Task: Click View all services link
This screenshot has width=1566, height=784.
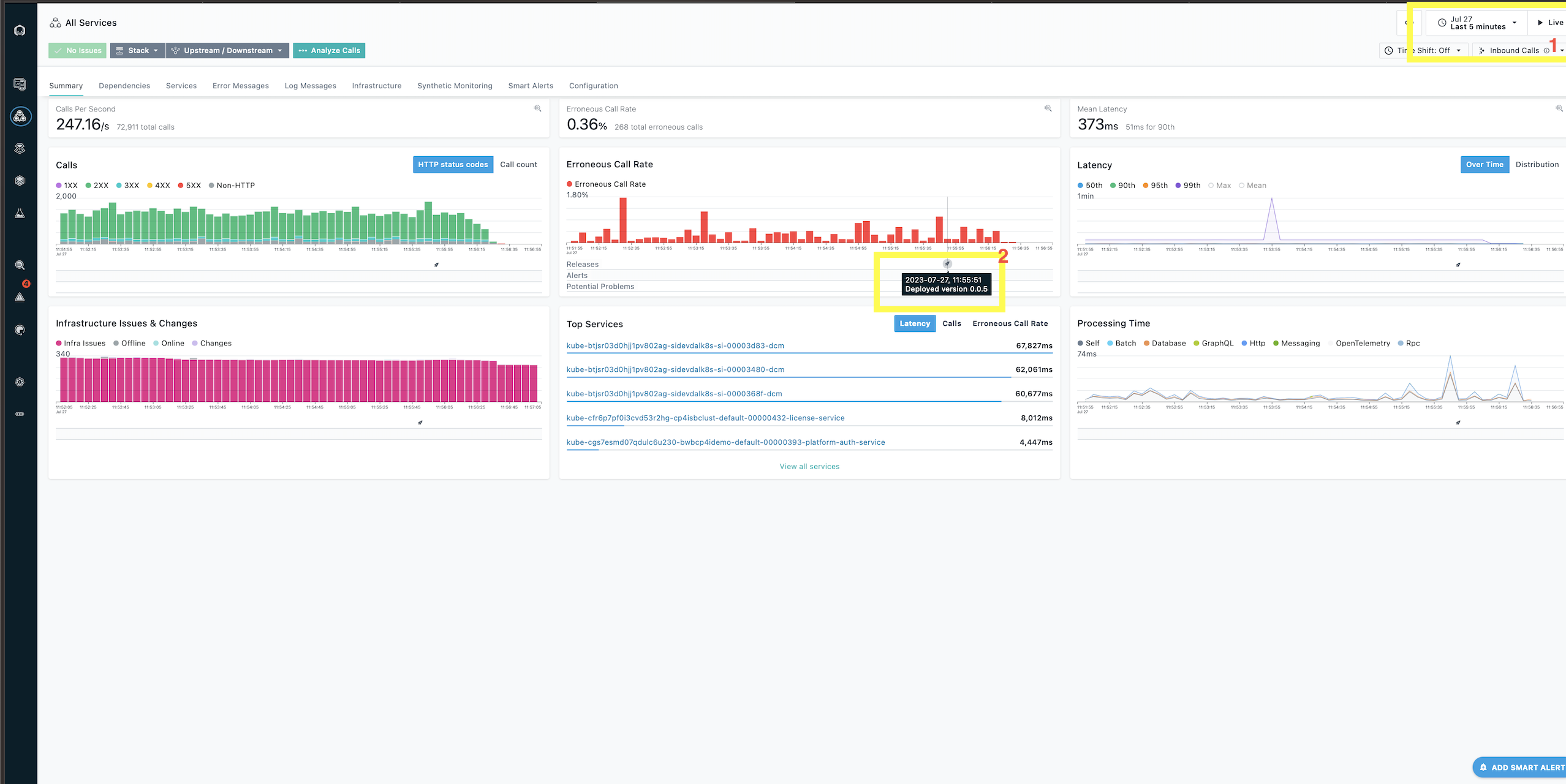Action: [809, 467]
